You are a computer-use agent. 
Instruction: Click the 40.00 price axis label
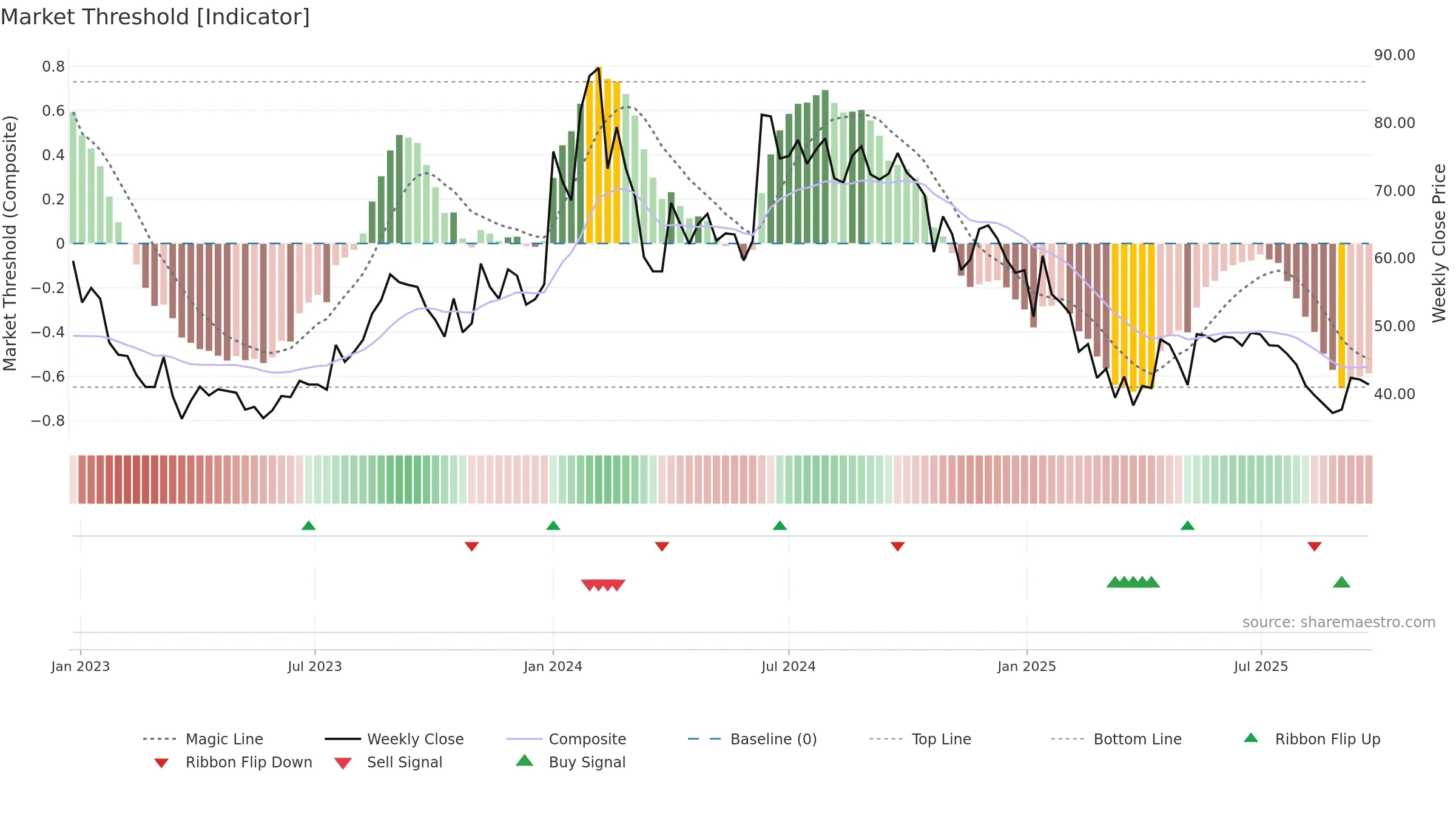[x=1395, y=394]
